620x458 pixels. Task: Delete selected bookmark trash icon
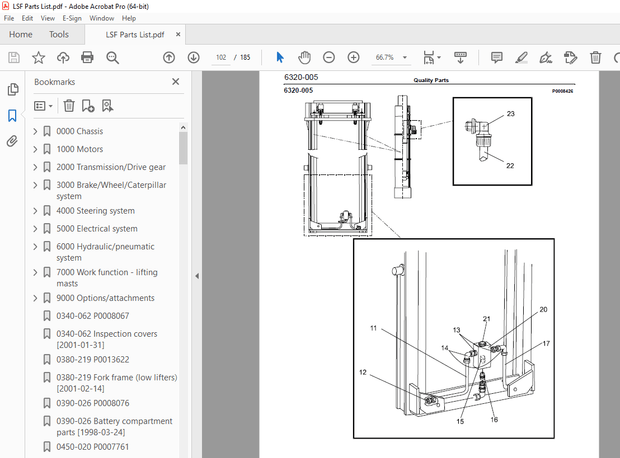click(69, 106)
